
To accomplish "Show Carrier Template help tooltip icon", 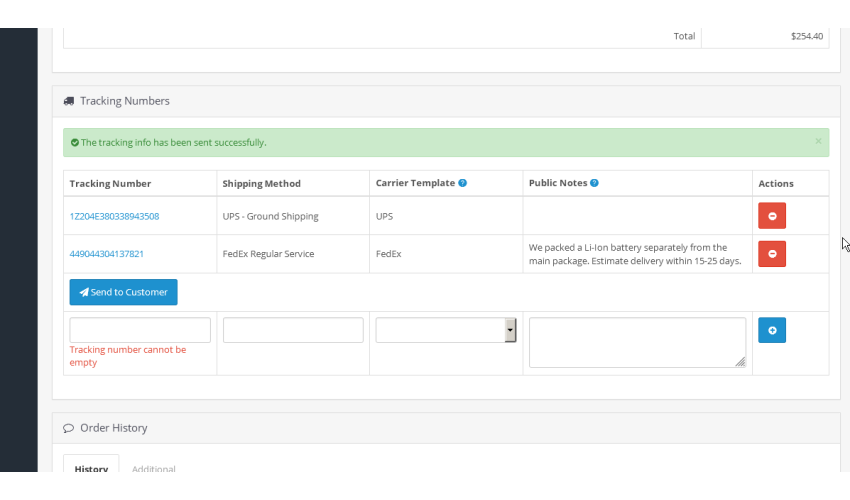I will coord(462,183).
